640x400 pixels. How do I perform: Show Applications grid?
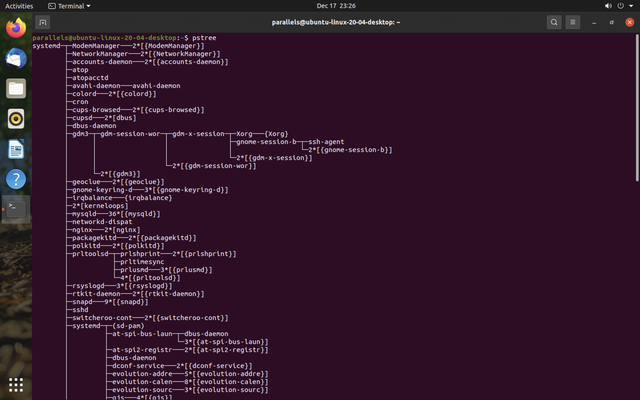pos(16,384)
